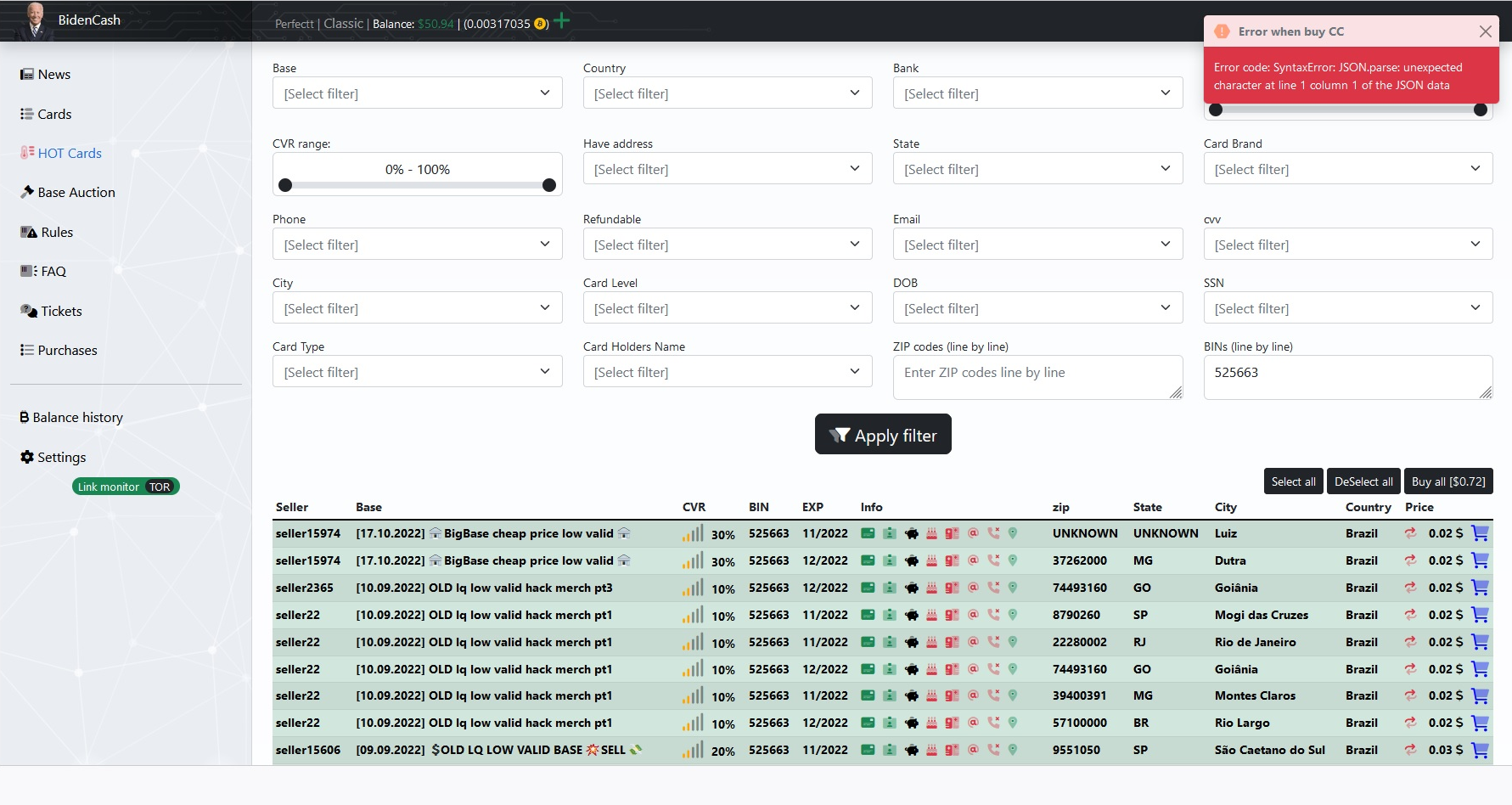Viewport: 1512px width, 805px height.
Task: Click the Buy all [$0.72] button
Action: point(1448,481)
